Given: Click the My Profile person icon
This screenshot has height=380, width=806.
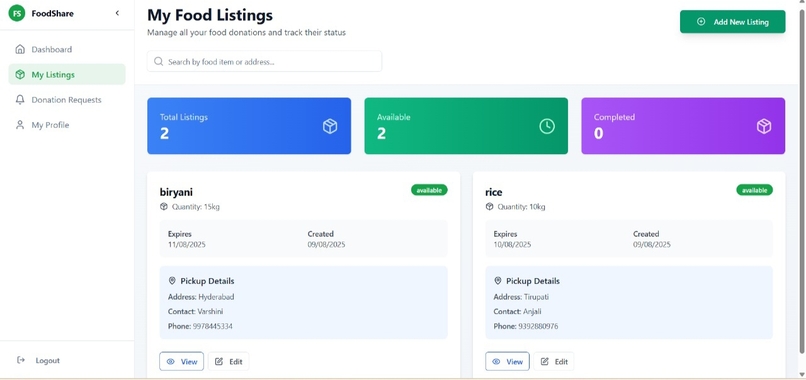Looking at the screenshot, I should 20,125.
